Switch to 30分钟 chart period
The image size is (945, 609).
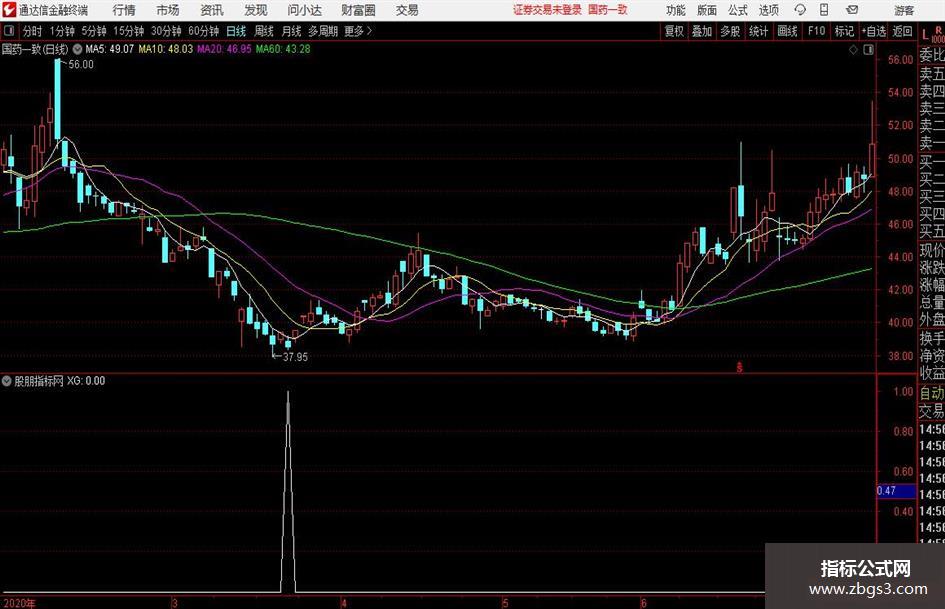click(166, 31)
